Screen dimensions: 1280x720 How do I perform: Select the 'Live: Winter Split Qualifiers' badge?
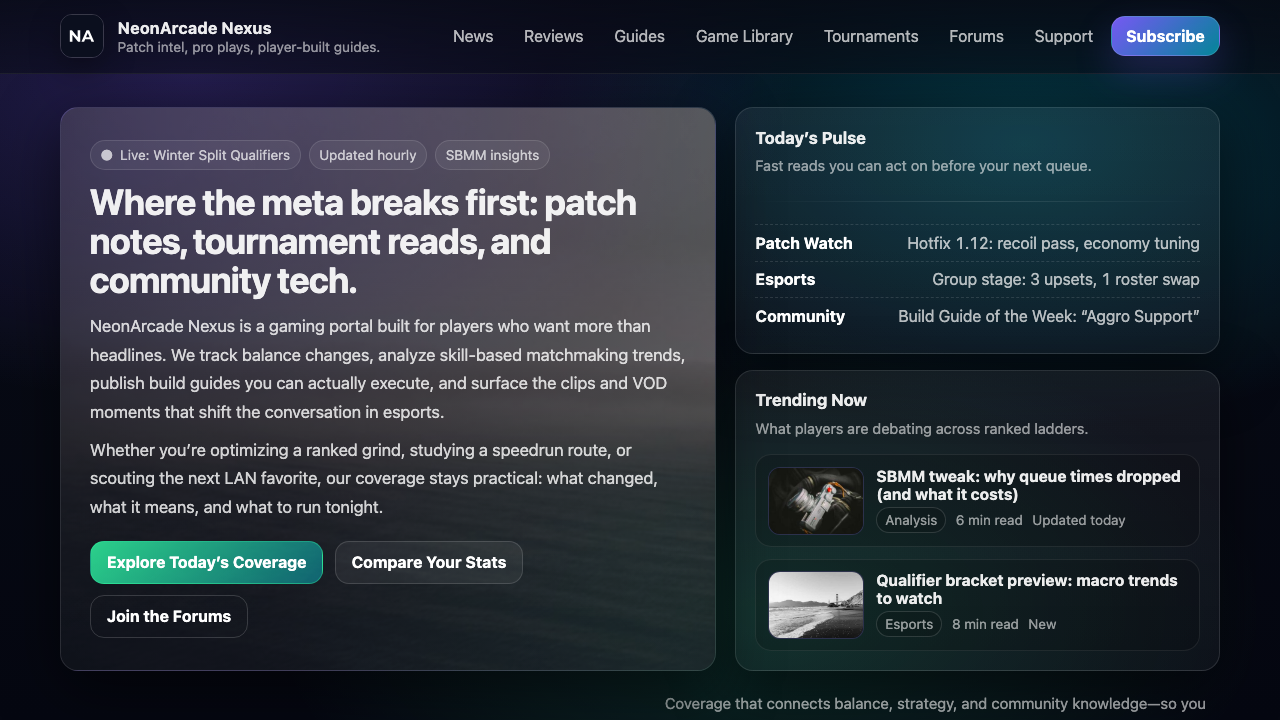[x=195, y=155]
